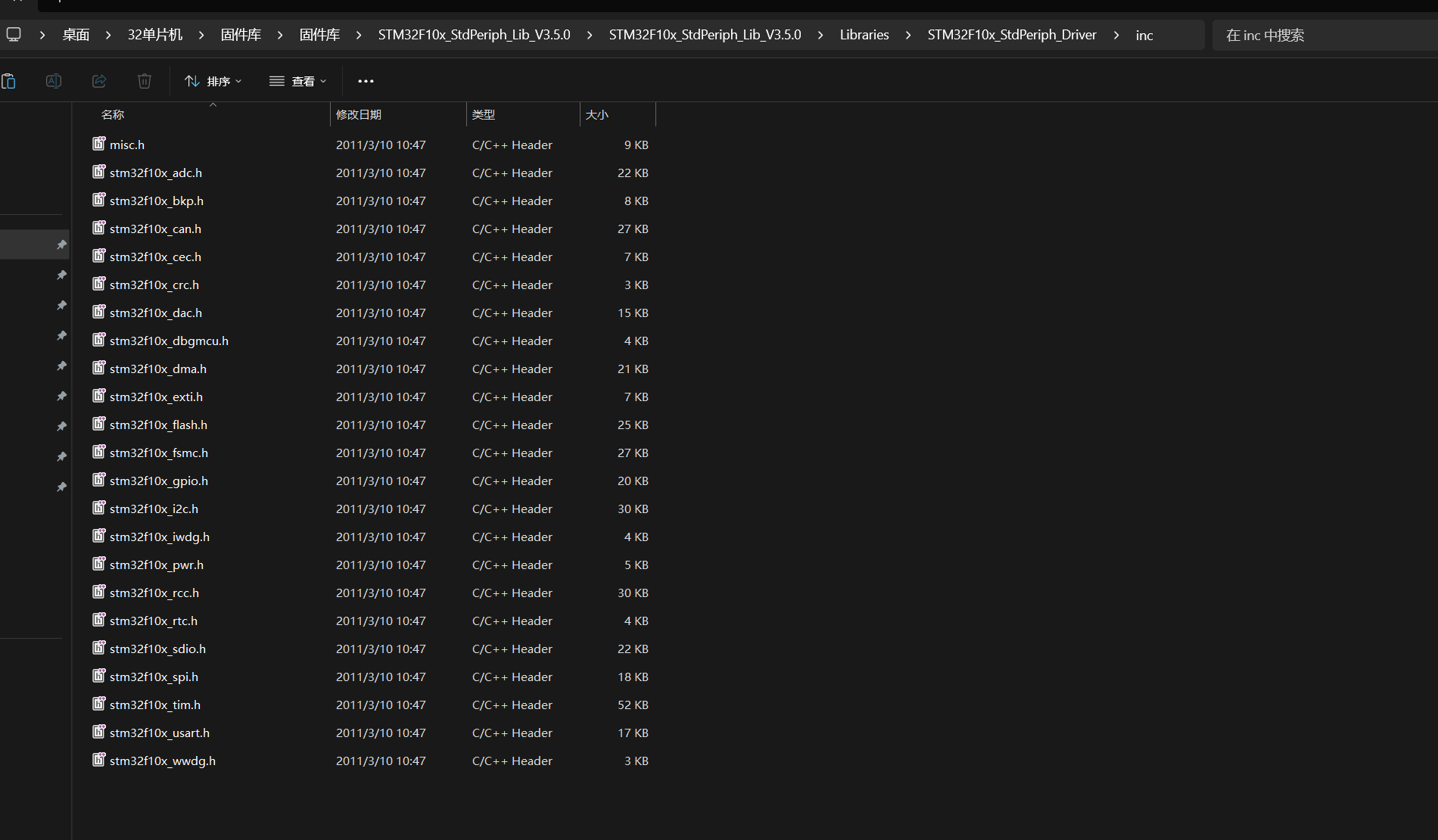Click the inc folder in breadcrumb
Image resolution: width=1438 pixels, height=840 pixels.
(1144, 35)
